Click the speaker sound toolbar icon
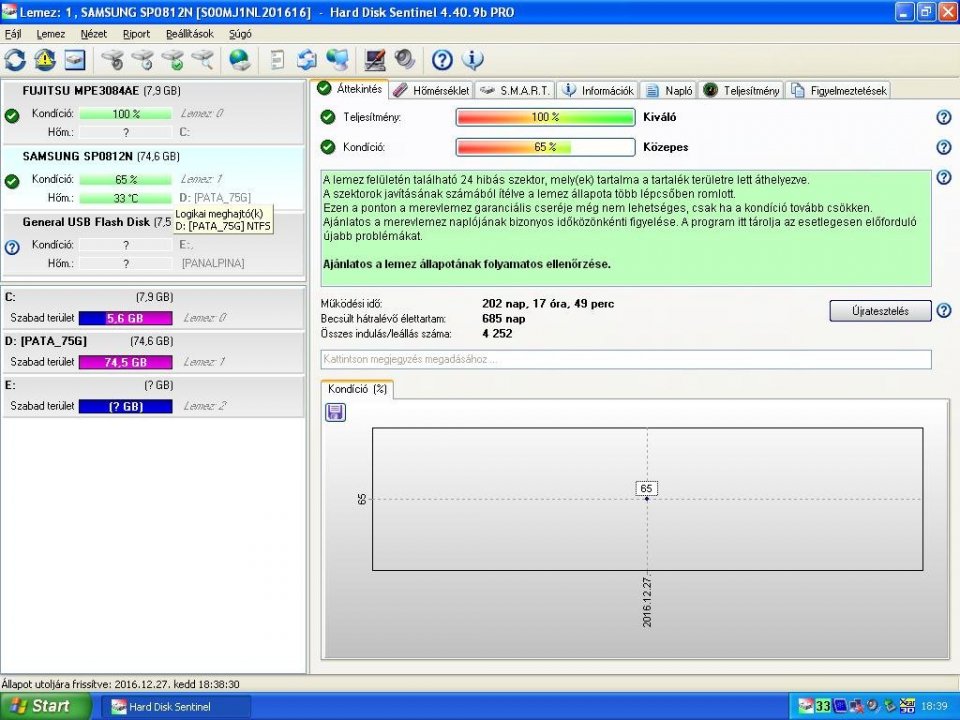 tap(405, 60)
